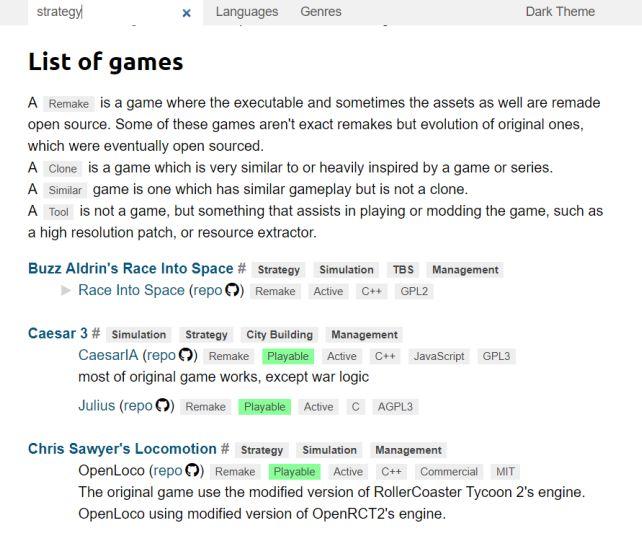Open Buzz Aldrin's Race Into Space link

131,269
